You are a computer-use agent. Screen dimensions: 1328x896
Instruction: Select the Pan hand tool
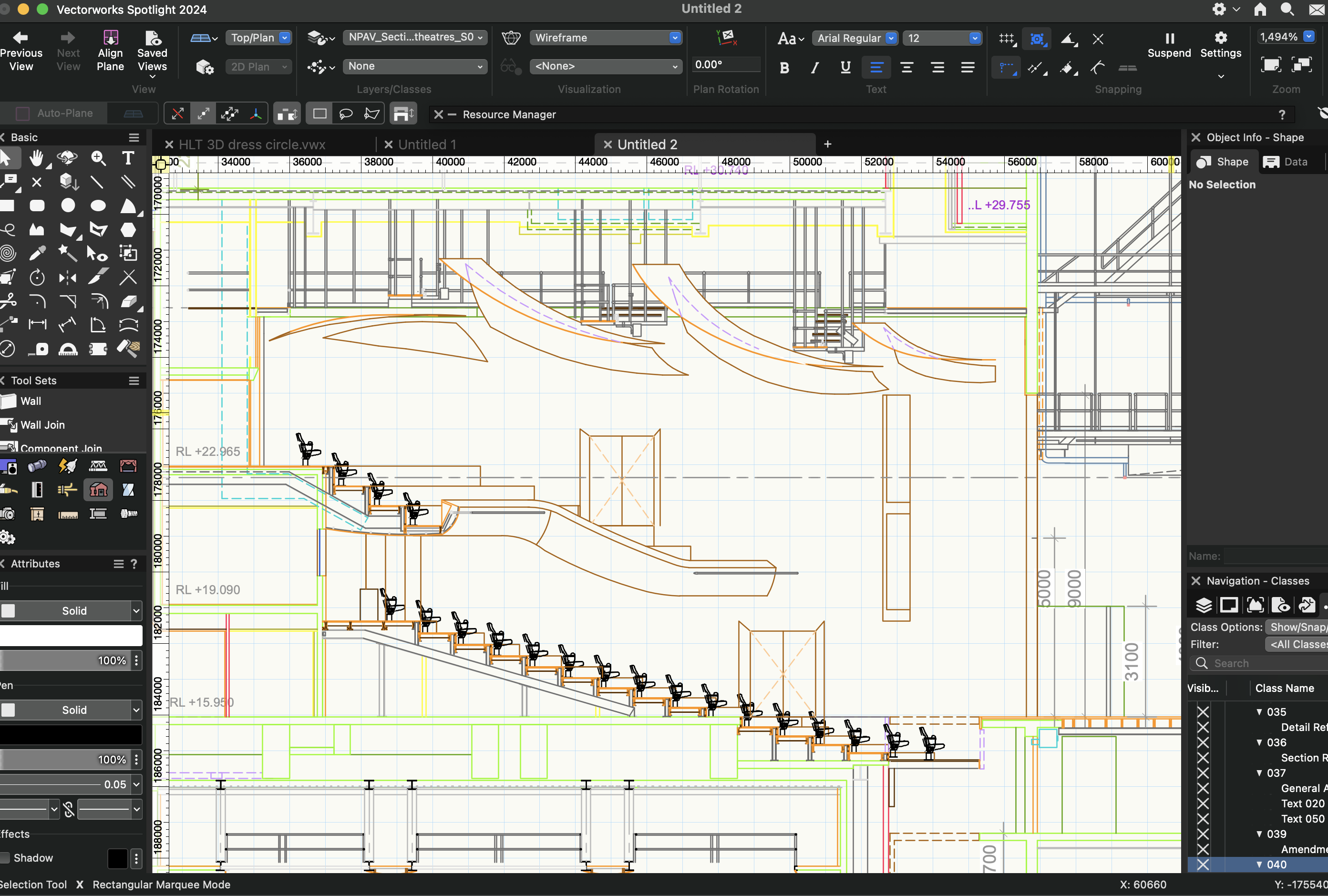[x=37, y=158]
